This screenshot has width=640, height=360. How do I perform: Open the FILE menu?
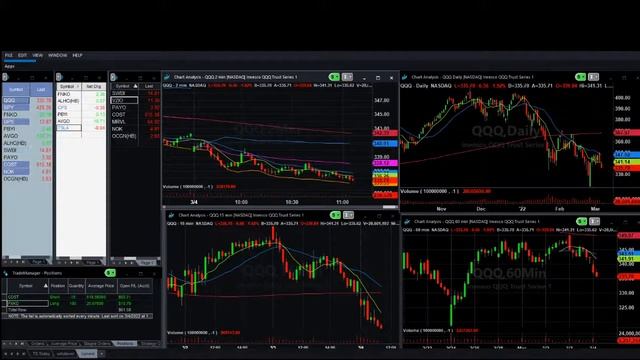click(x=9, y=55)
